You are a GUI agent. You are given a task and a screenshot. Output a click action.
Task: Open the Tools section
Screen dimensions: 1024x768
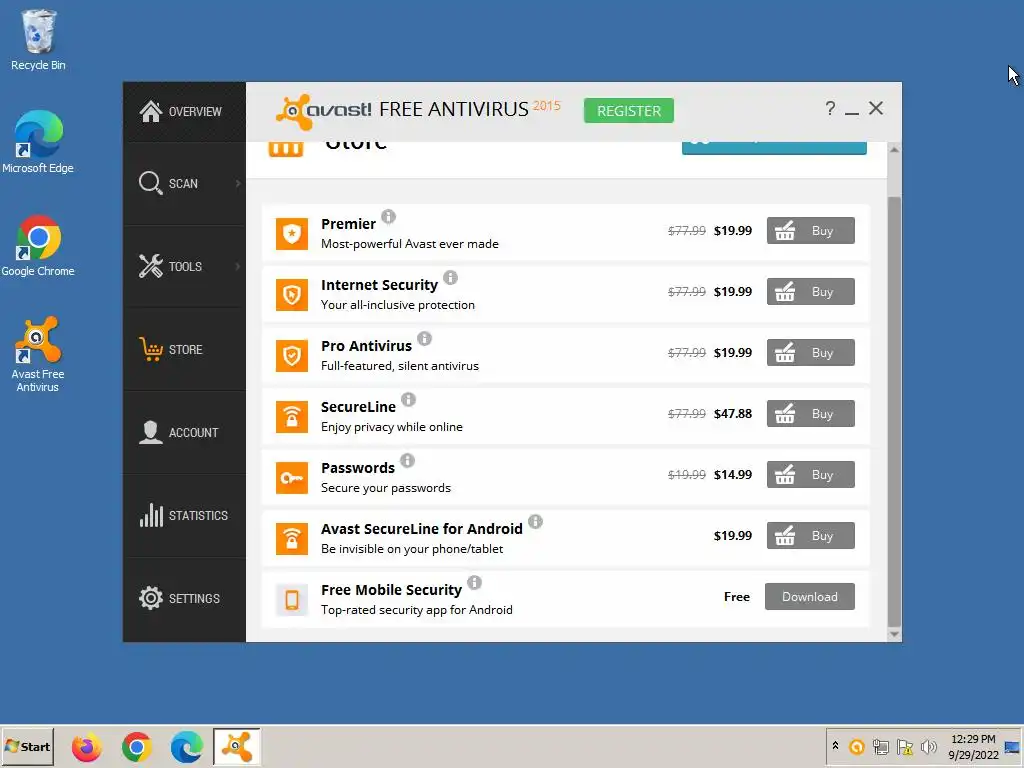coord(184,266)
